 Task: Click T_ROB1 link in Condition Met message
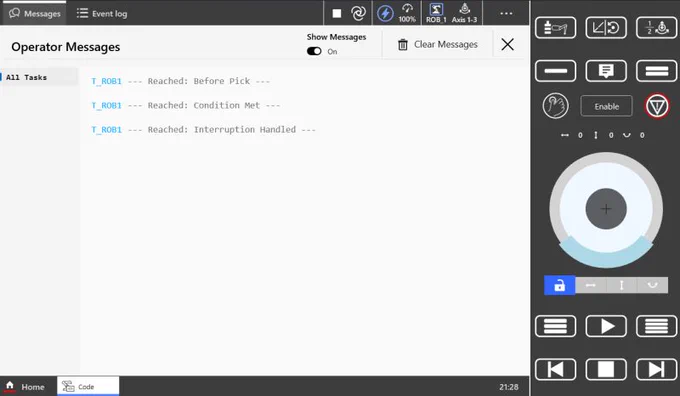(106, 105)
